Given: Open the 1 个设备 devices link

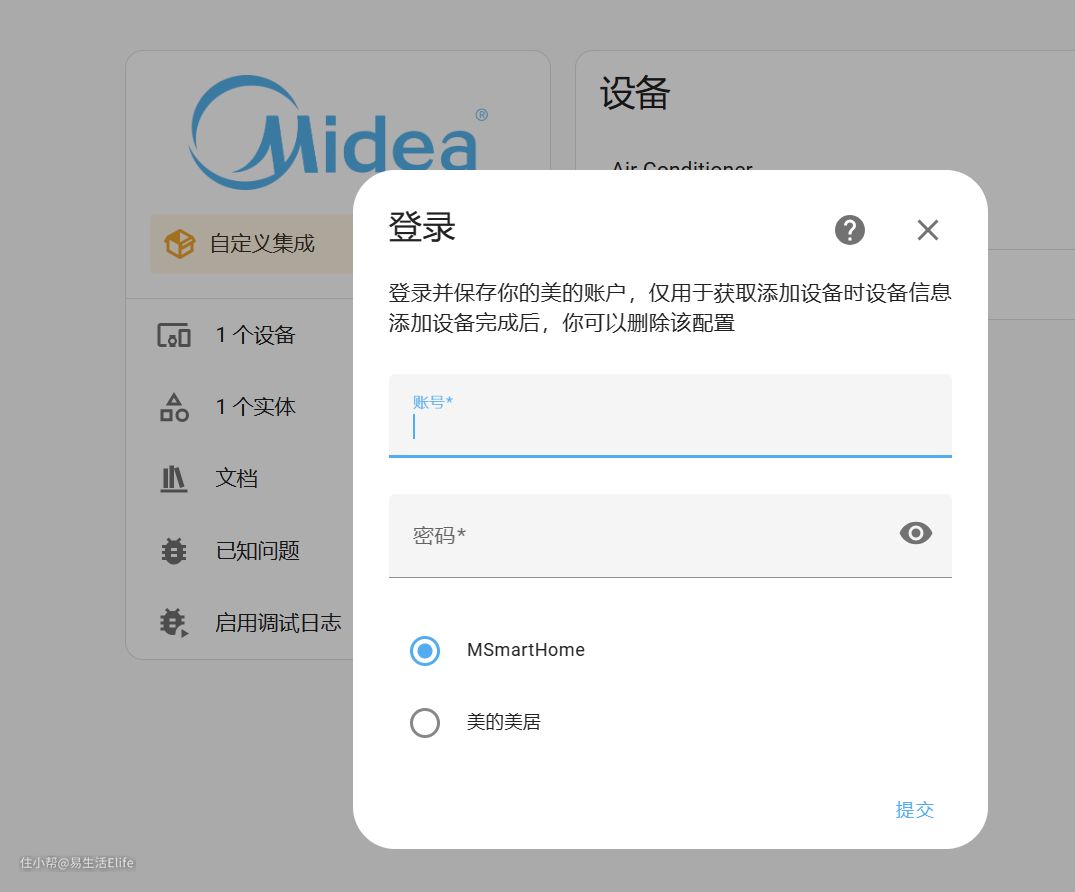Looking at the screenshot, I should [256, 336].
